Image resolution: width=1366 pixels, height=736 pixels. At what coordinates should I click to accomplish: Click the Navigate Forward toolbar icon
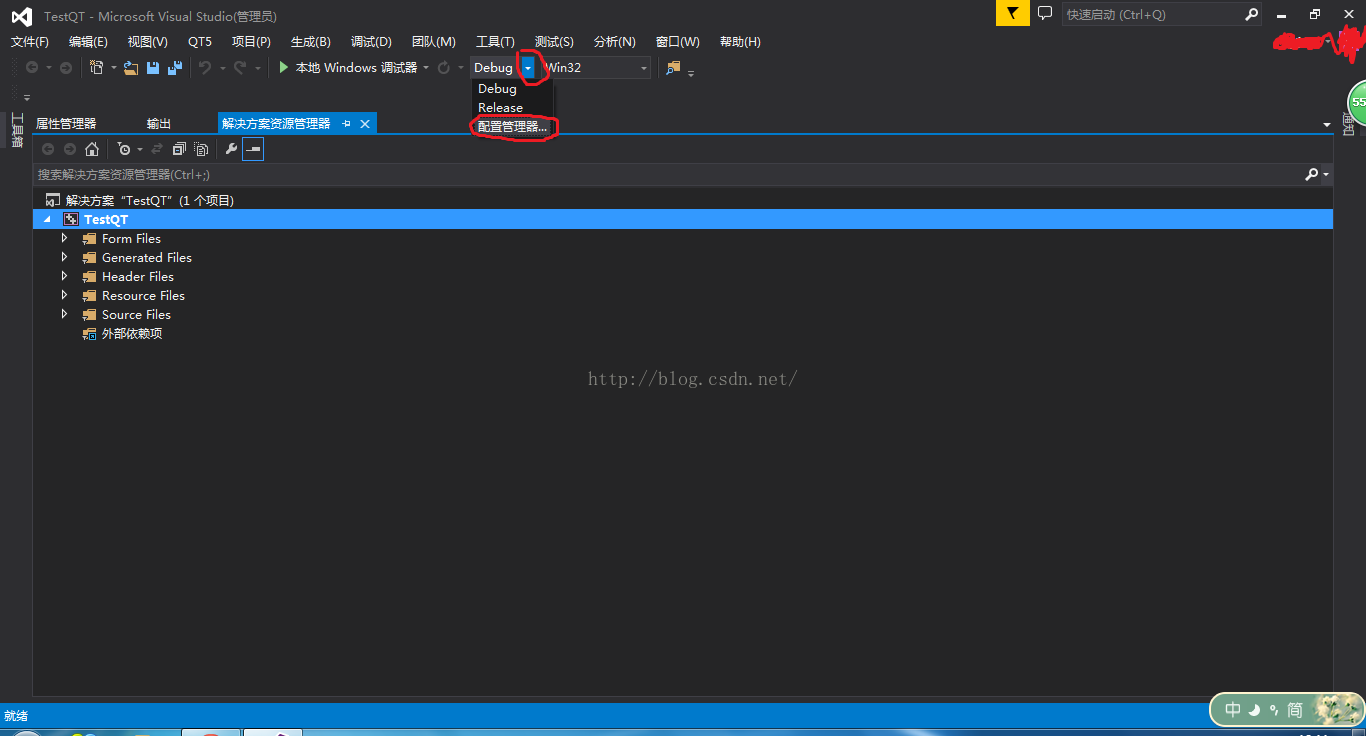66,67
